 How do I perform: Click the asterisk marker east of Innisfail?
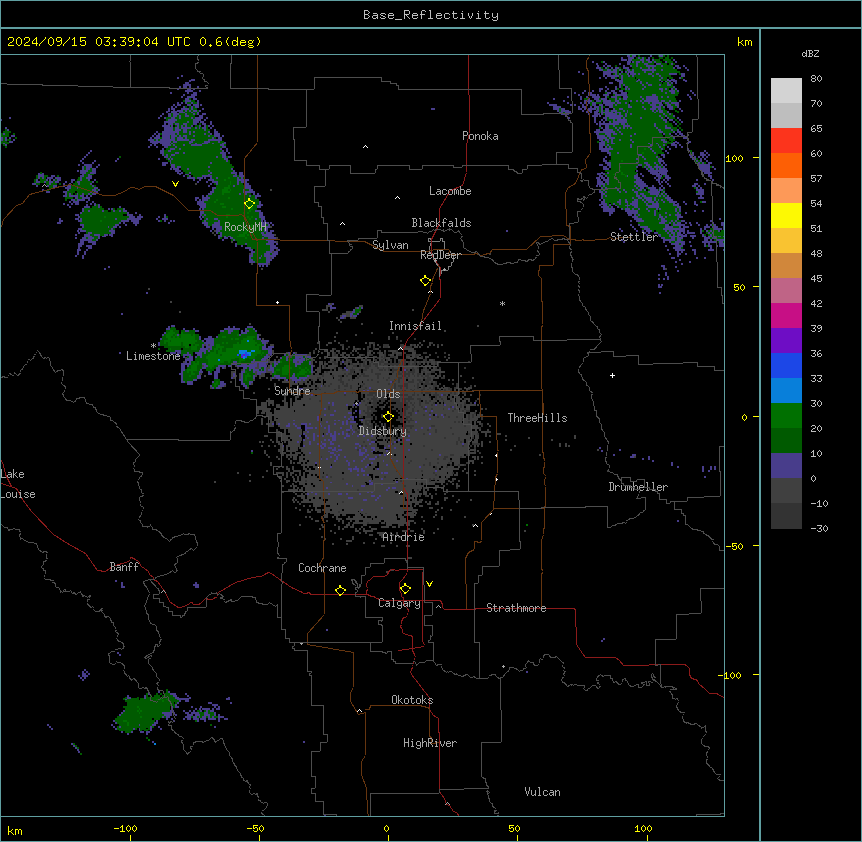click(x=502, y=303)
